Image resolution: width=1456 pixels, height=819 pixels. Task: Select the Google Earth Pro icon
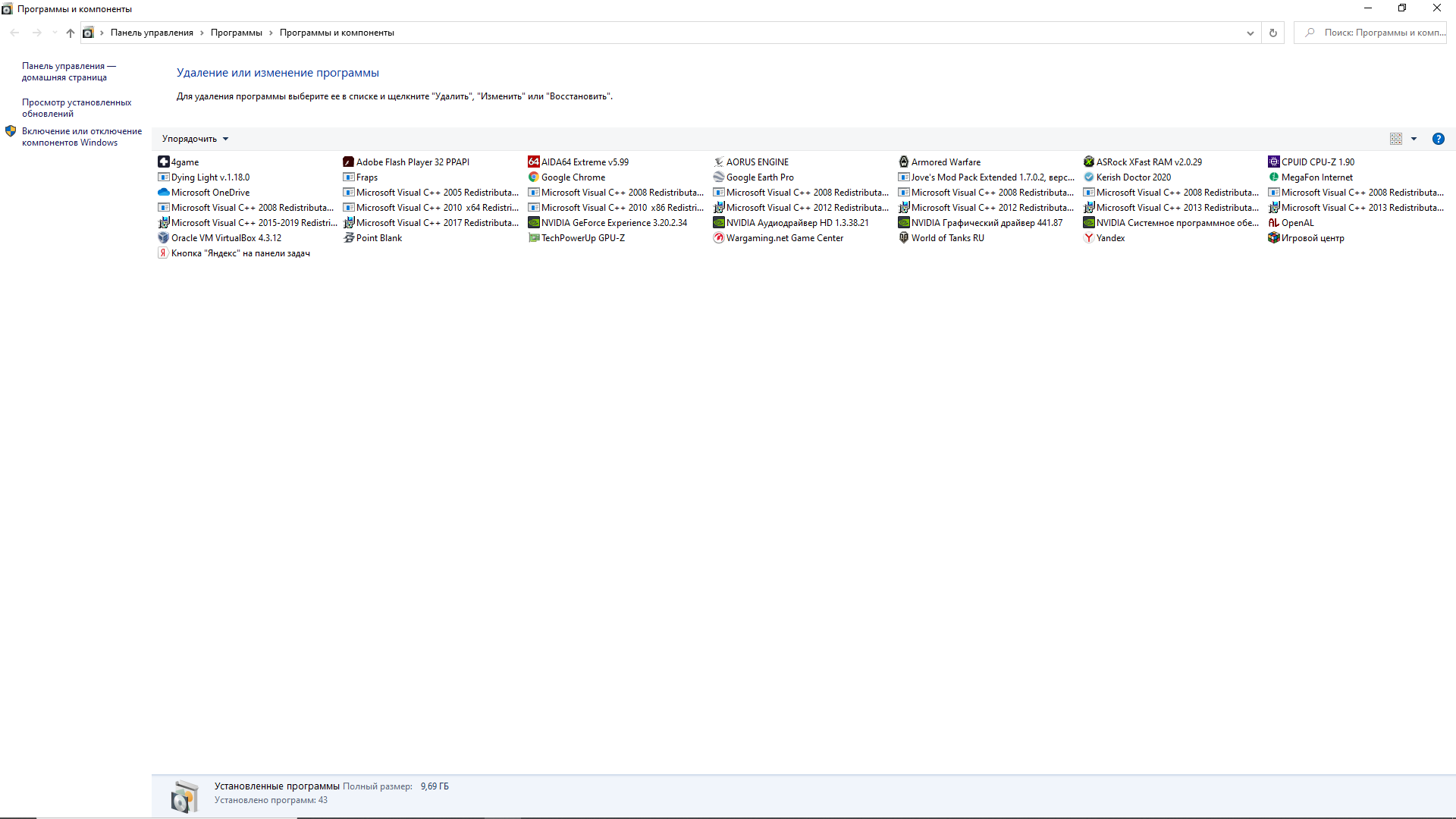click(x=718, y=177)
